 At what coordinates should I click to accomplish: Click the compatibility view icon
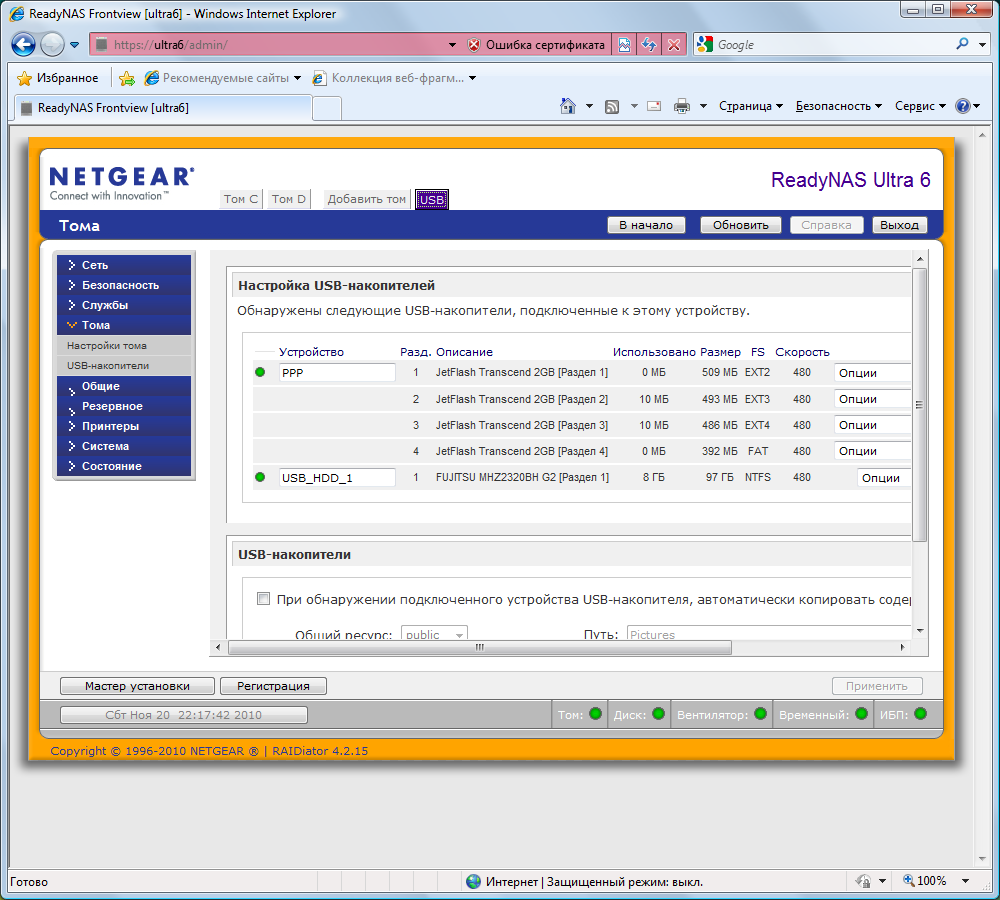pos(624,45)
